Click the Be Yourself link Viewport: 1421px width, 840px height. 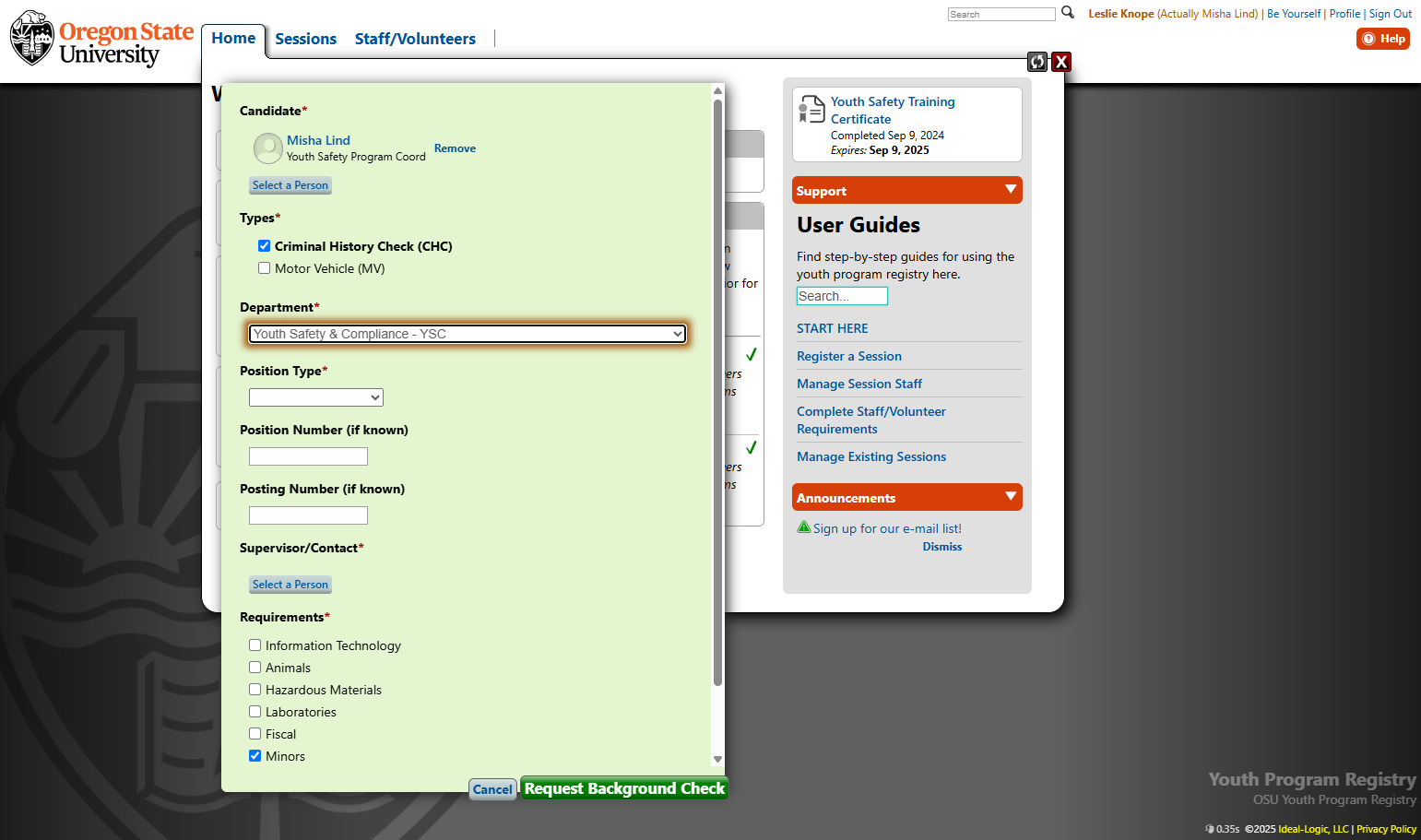[x=1294, y=14]
